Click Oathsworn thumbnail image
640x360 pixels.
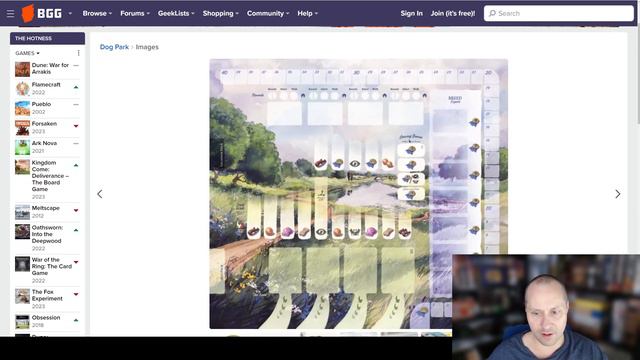22,232
